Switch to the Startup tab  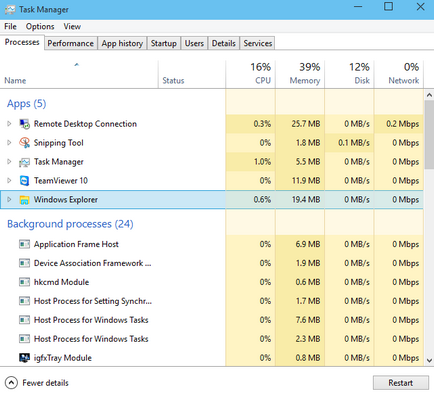pos(164,43)
